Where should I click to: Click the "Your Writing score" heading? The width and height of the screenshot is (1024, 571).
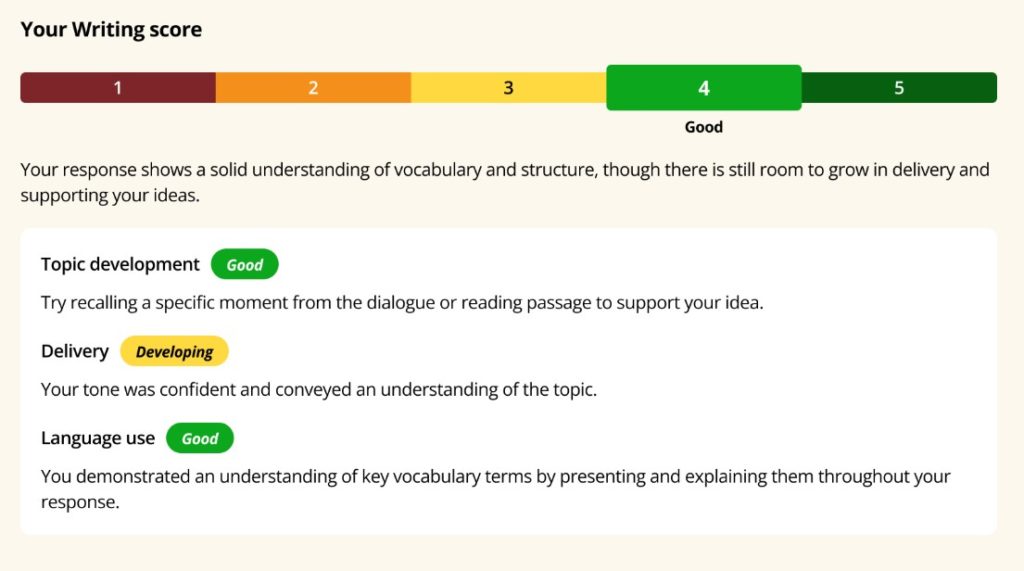111,30
